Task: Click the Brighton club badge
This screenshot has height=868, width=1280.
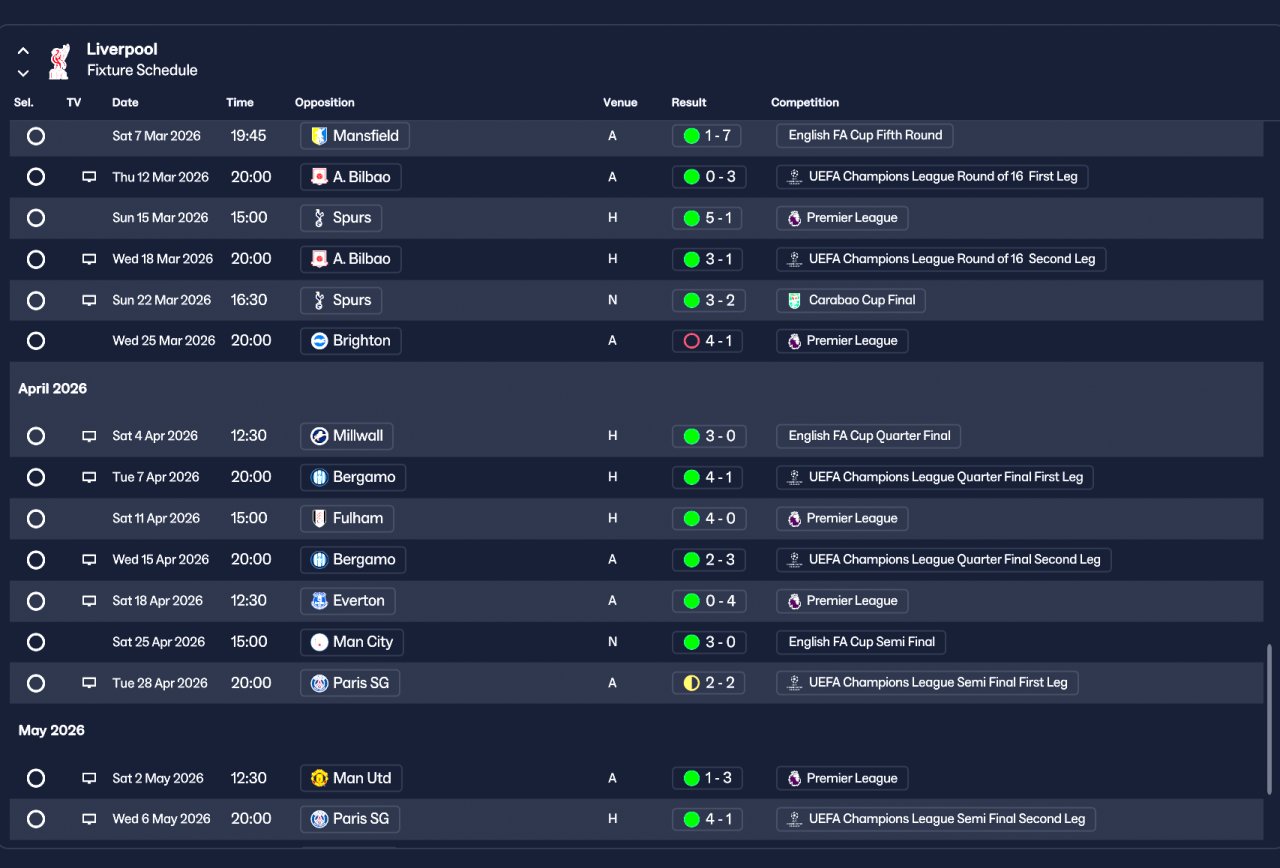Action: pyautogui.click(x=319, y=341)
